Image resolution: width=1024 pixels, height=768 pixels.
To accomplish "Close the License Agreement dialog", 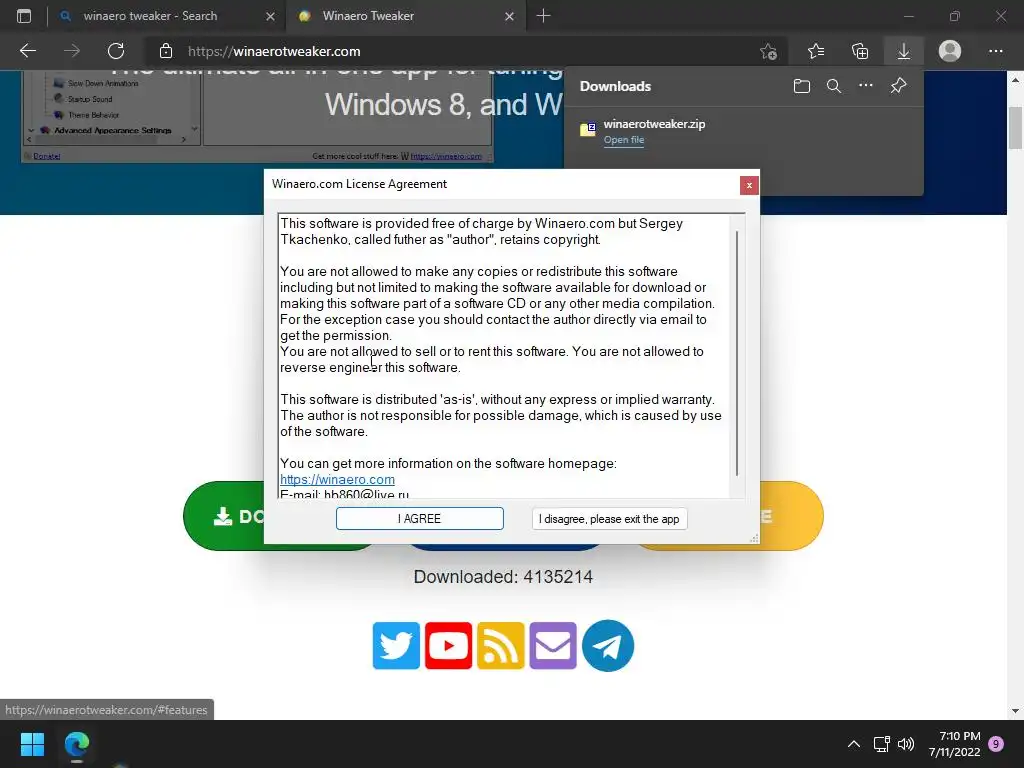I will point(749,185).
